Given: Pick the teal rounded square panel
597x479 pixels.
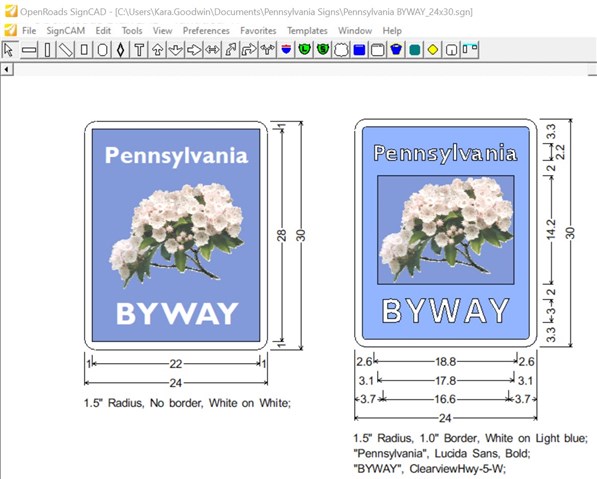Looking at the screenshot, I should click(x=415, y=50).
